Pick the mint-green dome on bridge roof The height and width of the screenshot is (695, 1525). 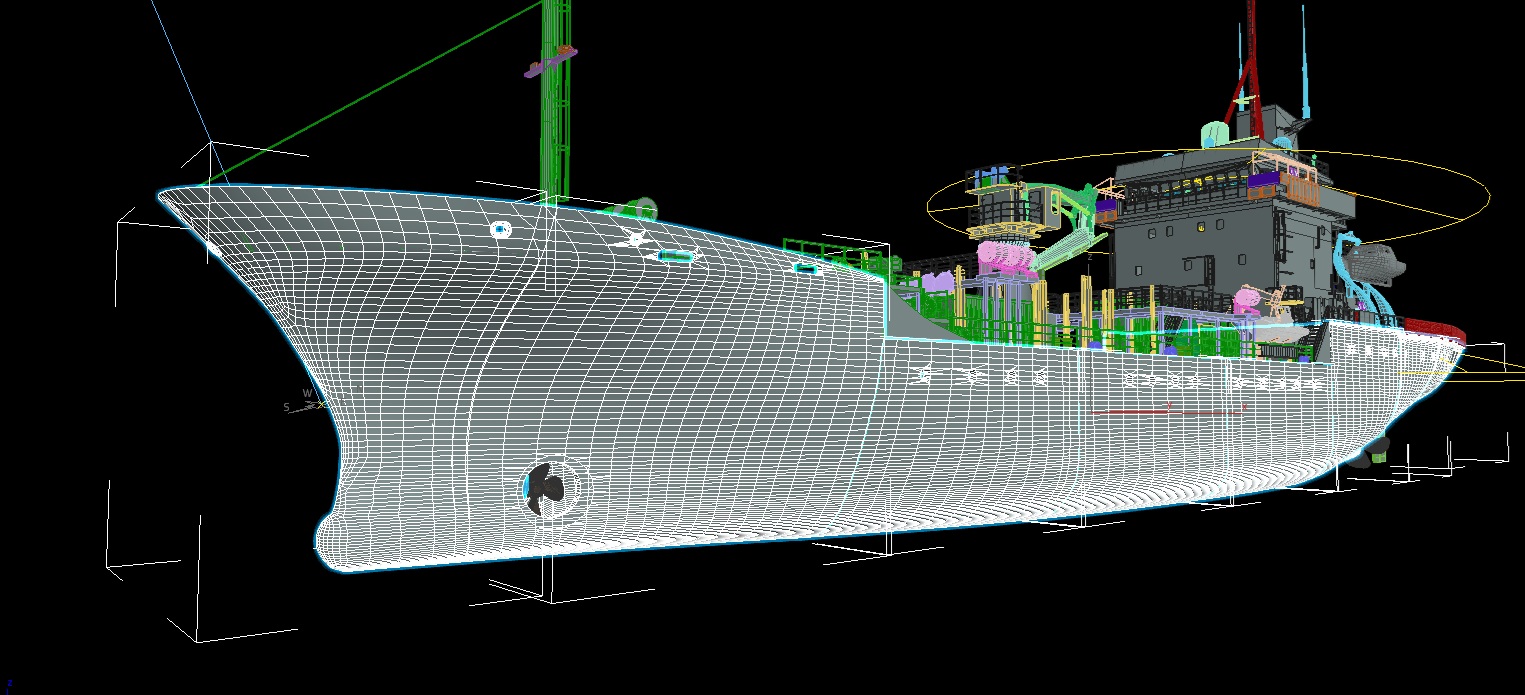click(x=1214, y=135)
